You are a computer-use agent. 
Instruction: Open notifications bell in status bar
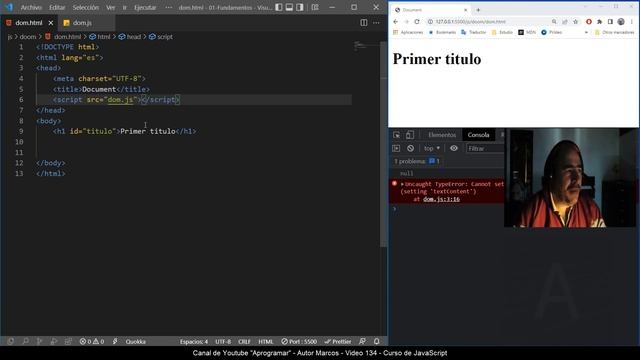(x=376, y=341)
